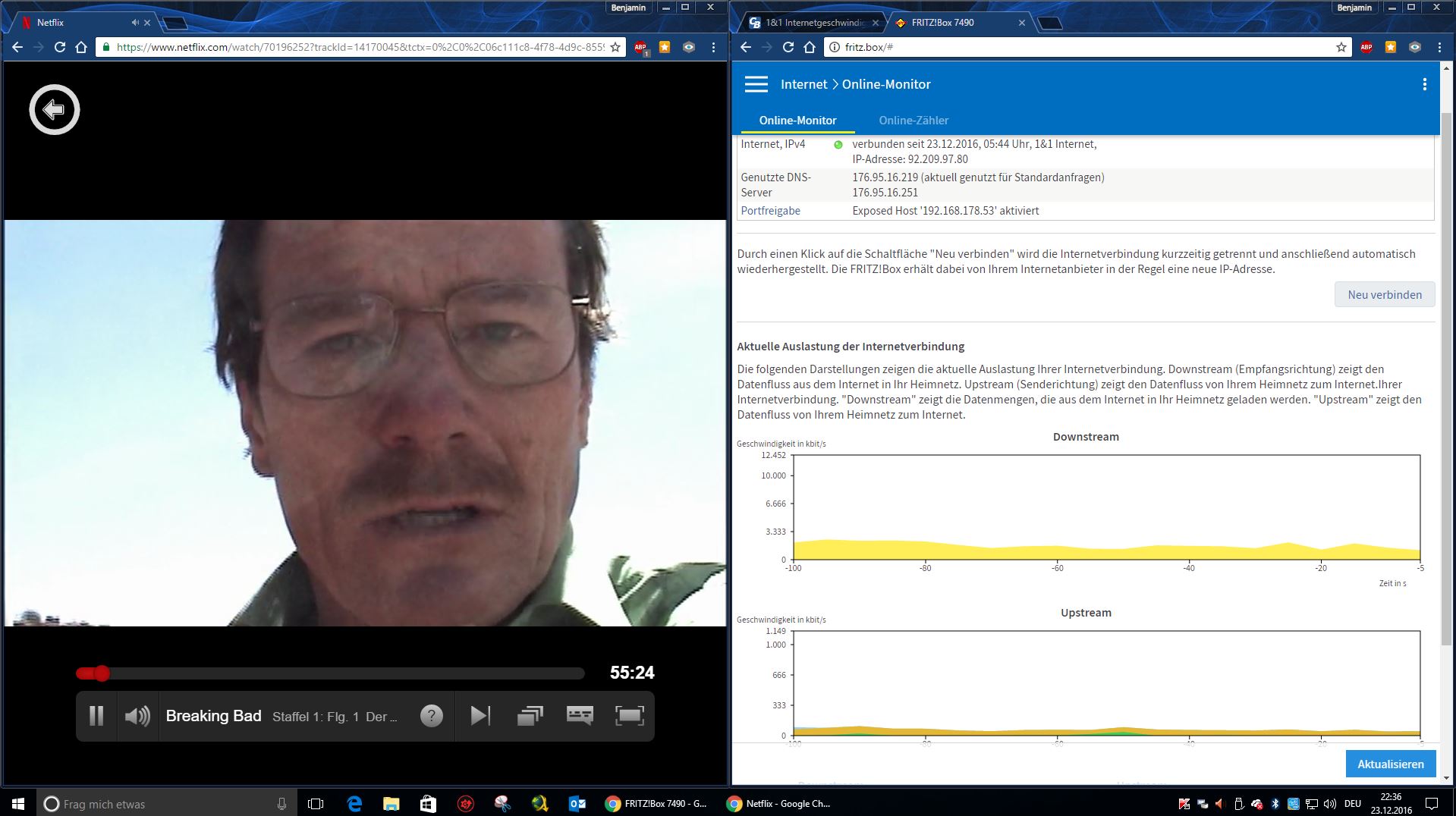Open the DEU keyboard language selector
Viewport: 1456px width, 816px height.
tap(1353, 804)
